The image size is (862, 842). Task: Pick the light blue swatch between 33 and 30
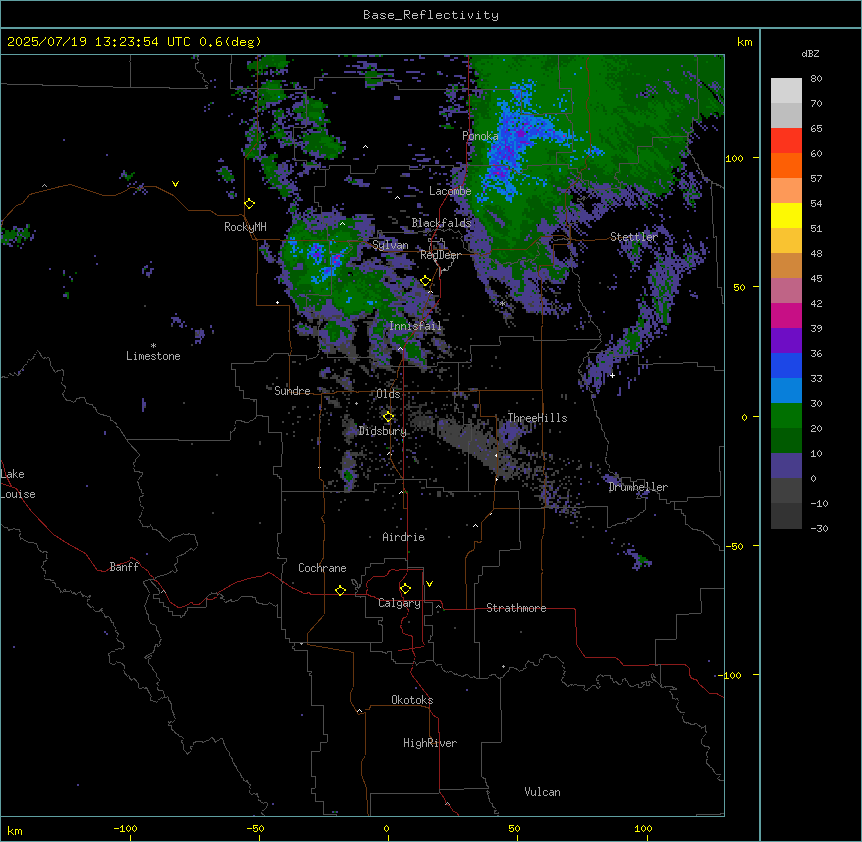click(x=786, y=391)
